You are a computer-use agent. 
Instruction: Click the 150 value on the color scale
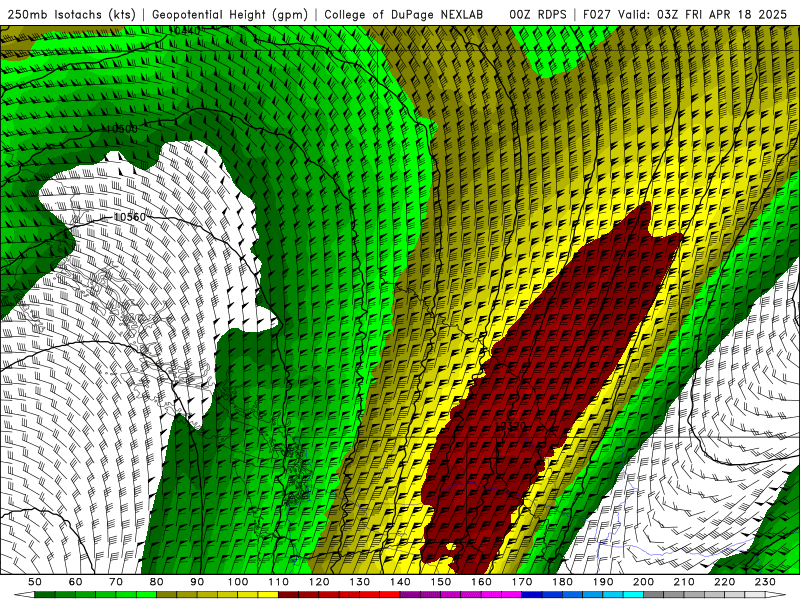(x=441, y=582)
